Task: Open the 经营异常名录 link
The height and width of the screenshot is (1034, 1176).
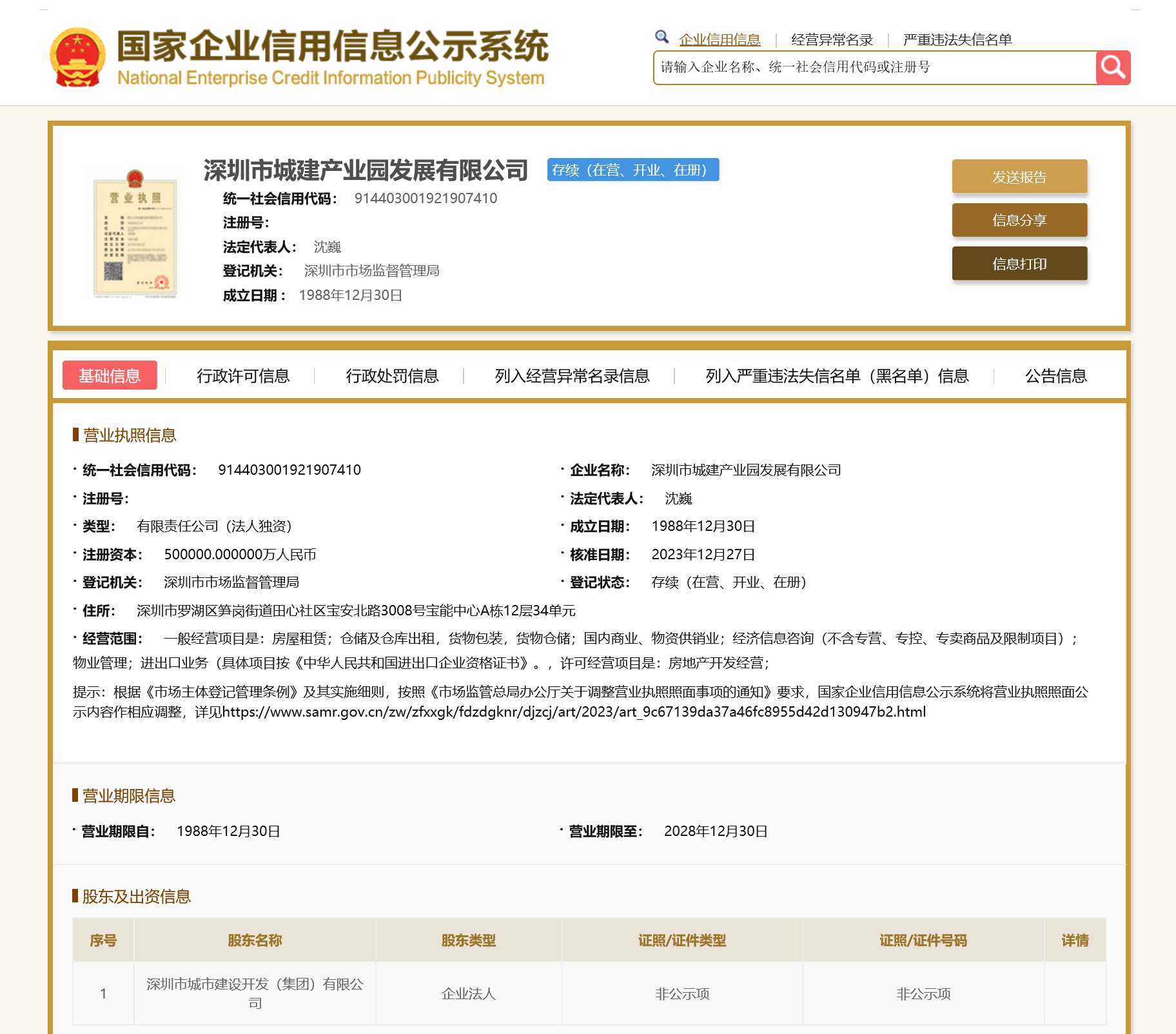Action: pos(832,40)
